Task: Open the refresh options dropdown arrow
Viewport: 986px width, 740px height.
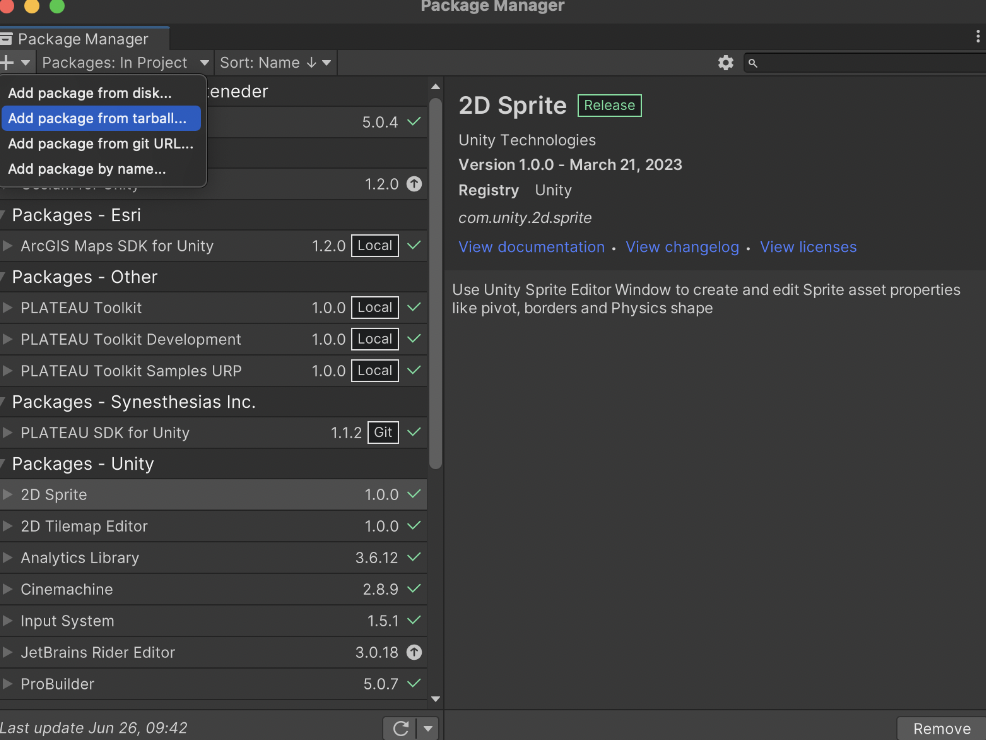Action: (x=428, y=728)
